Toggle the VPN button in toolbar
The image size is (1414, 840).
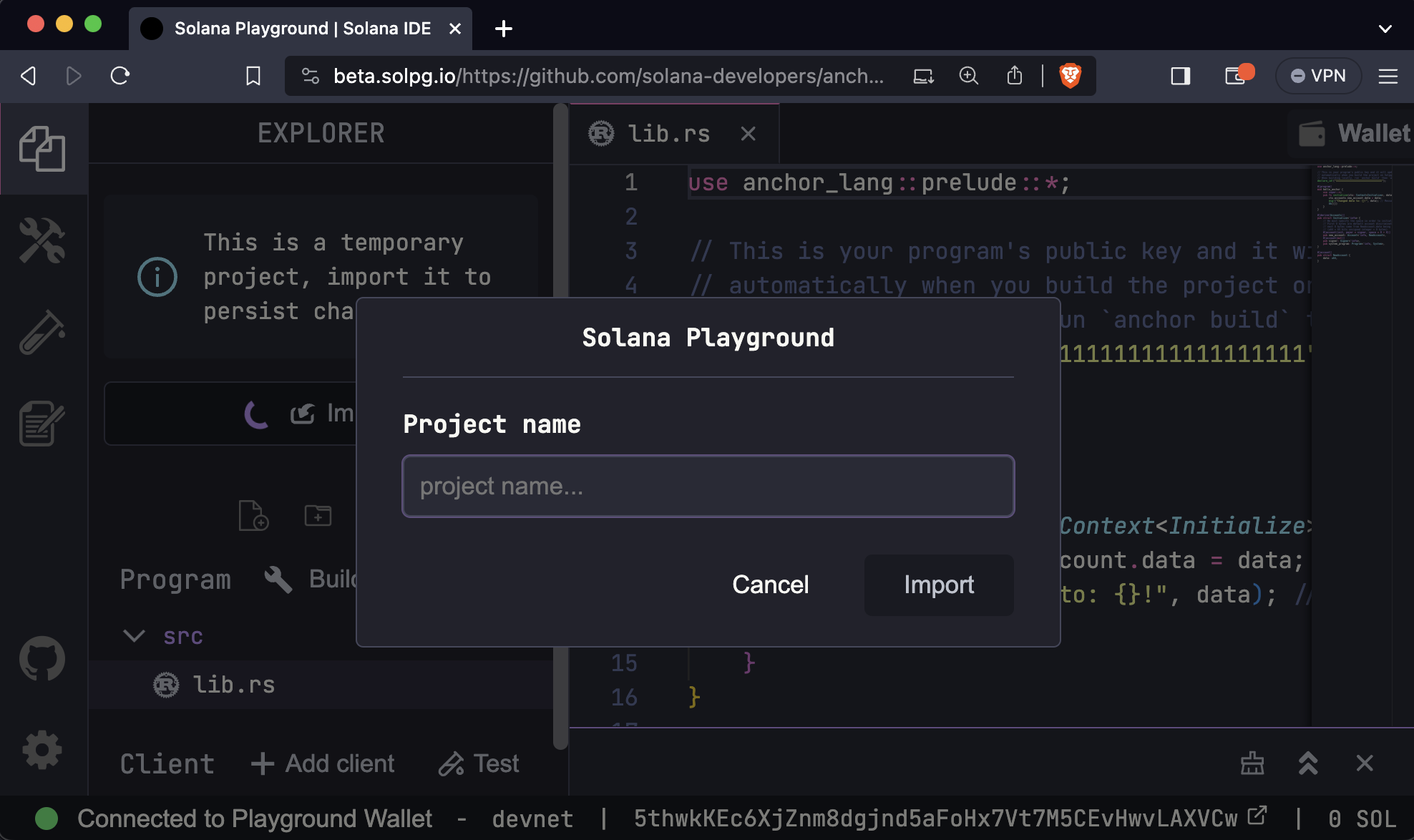pos(1318,76)
